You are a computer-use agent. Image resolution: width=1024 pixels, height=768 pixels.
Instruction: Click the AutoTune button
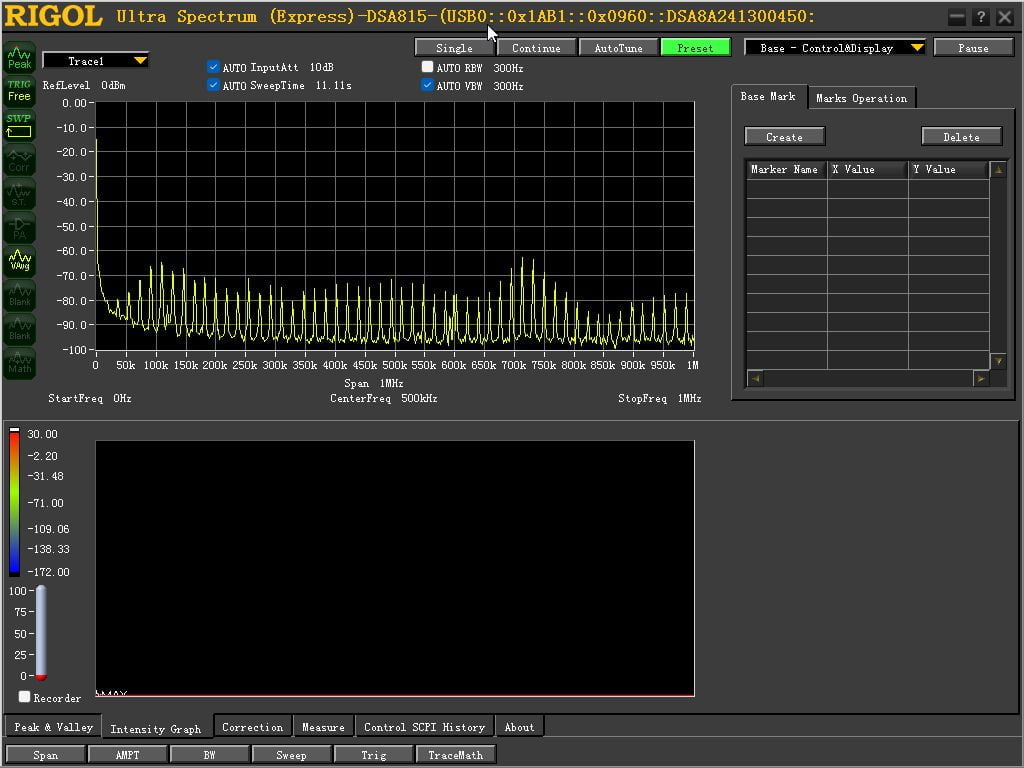click(618, 48)
